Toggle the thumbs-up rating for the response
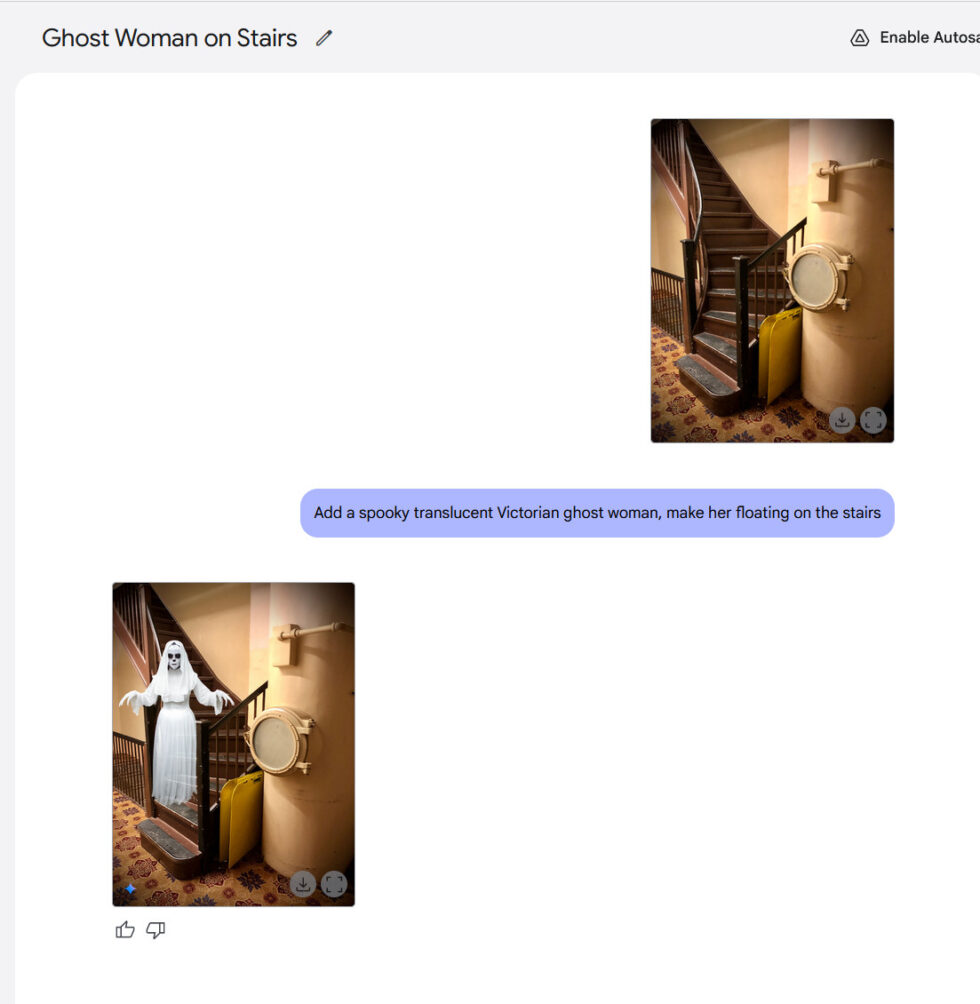Viewport: 980px width, 1004px height. click(x=124, y=931)
